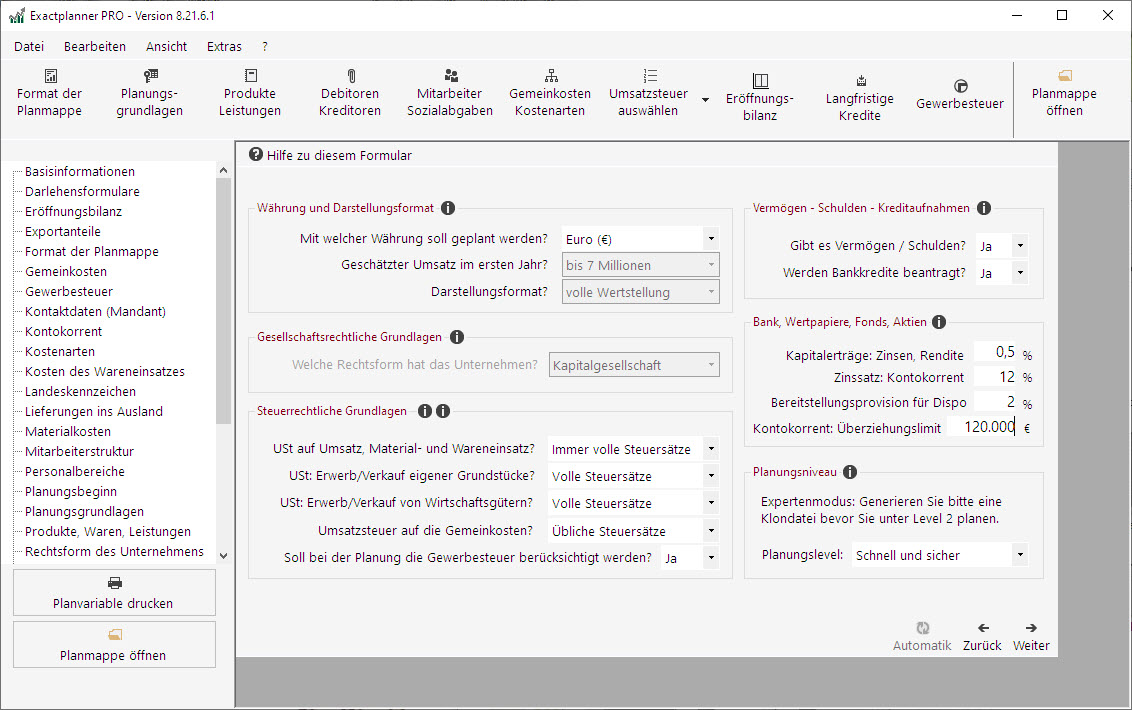Open the Bearbeiten menu

[x=95, y=46]
